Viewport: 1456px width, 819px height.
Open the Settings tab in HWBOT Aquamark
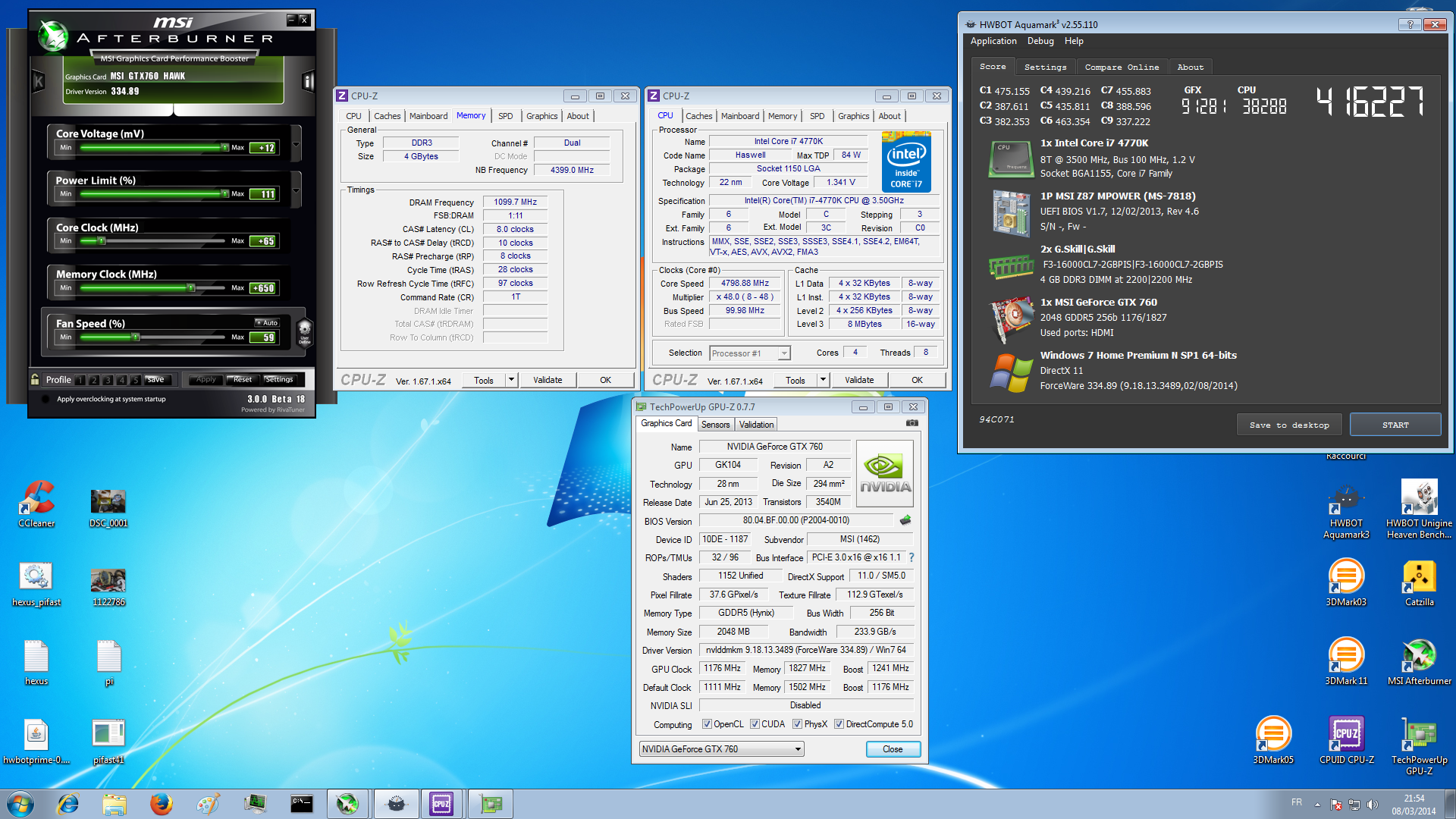pos(1045,67)
